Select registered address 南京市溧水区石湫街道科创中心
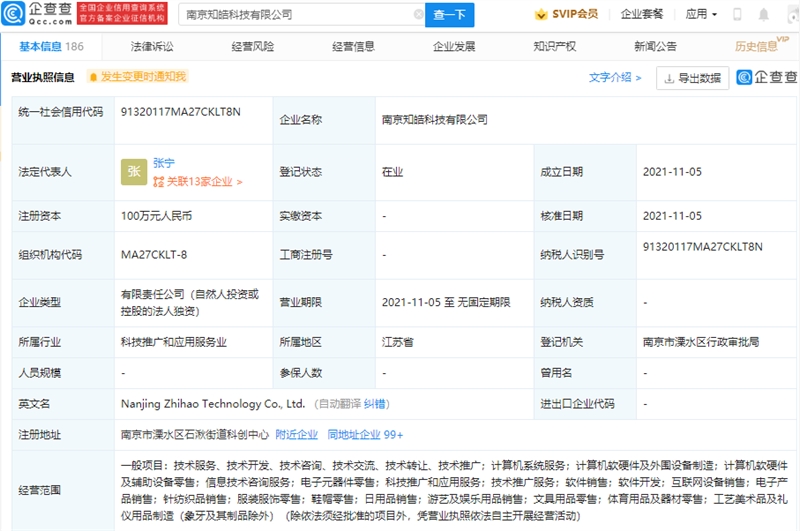This screenshot has width=800, height=531. (195, 435)
